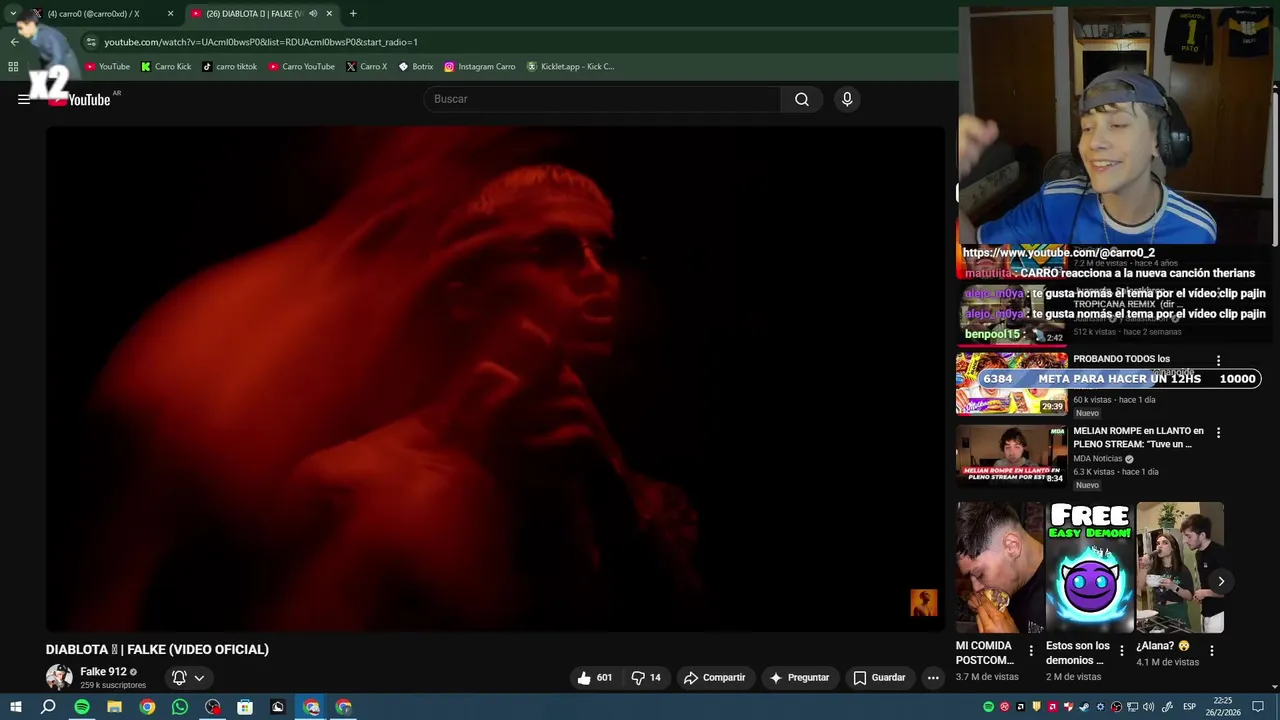Image resolution: width=1280 pixels, height=720 pixels.
Task: Expand subscription options chevron next to bell
Action: click(x=199, y=677)
